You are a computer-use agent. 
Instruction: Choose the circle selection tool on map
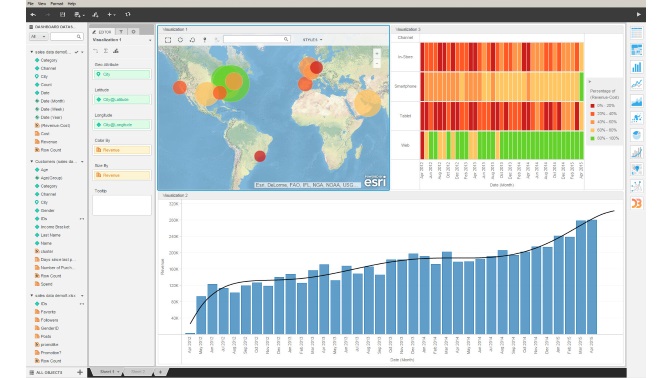point(180,40)
